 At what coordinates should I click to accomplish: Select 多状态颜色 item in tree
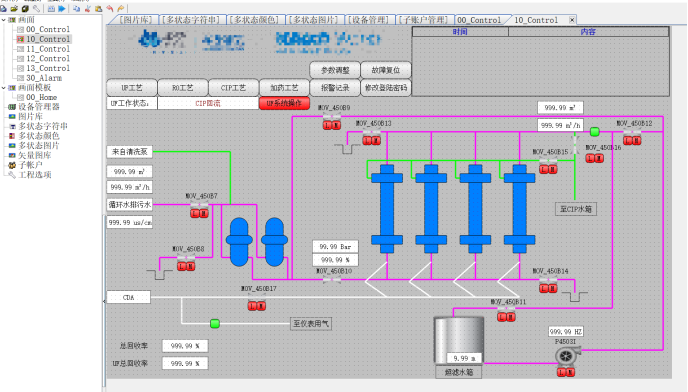point(39,136)
